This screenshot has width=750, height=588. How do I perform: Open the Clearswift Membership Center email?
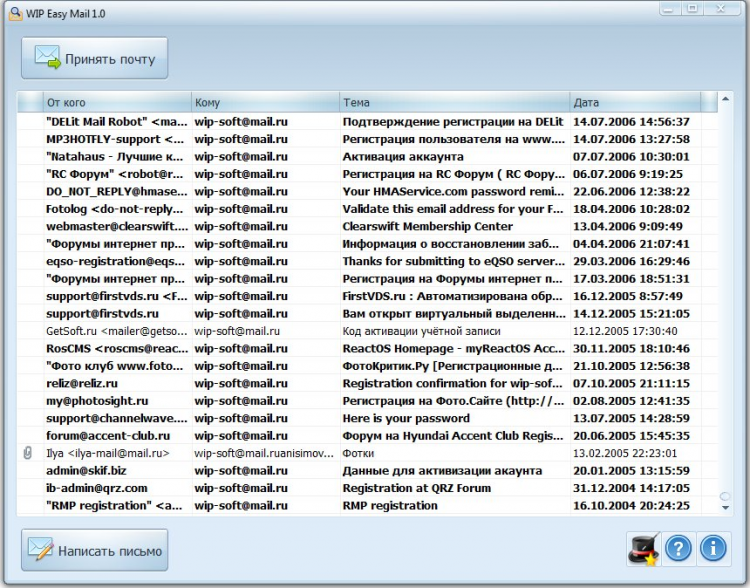[367, 226]
